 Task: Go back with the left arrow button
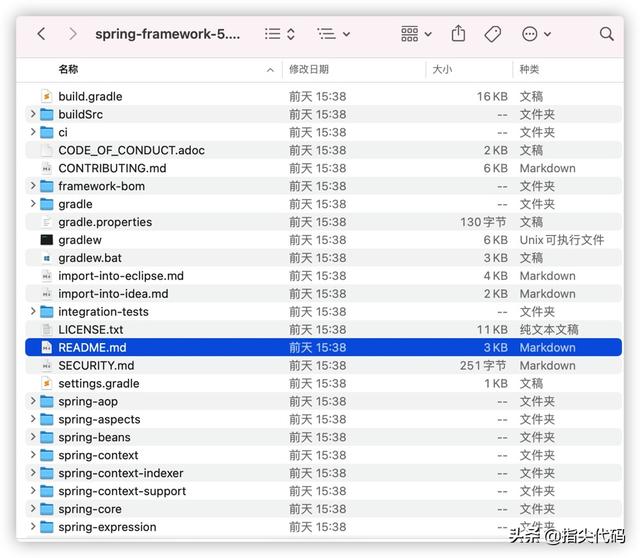pyautogui.click(x=41, y=33)
